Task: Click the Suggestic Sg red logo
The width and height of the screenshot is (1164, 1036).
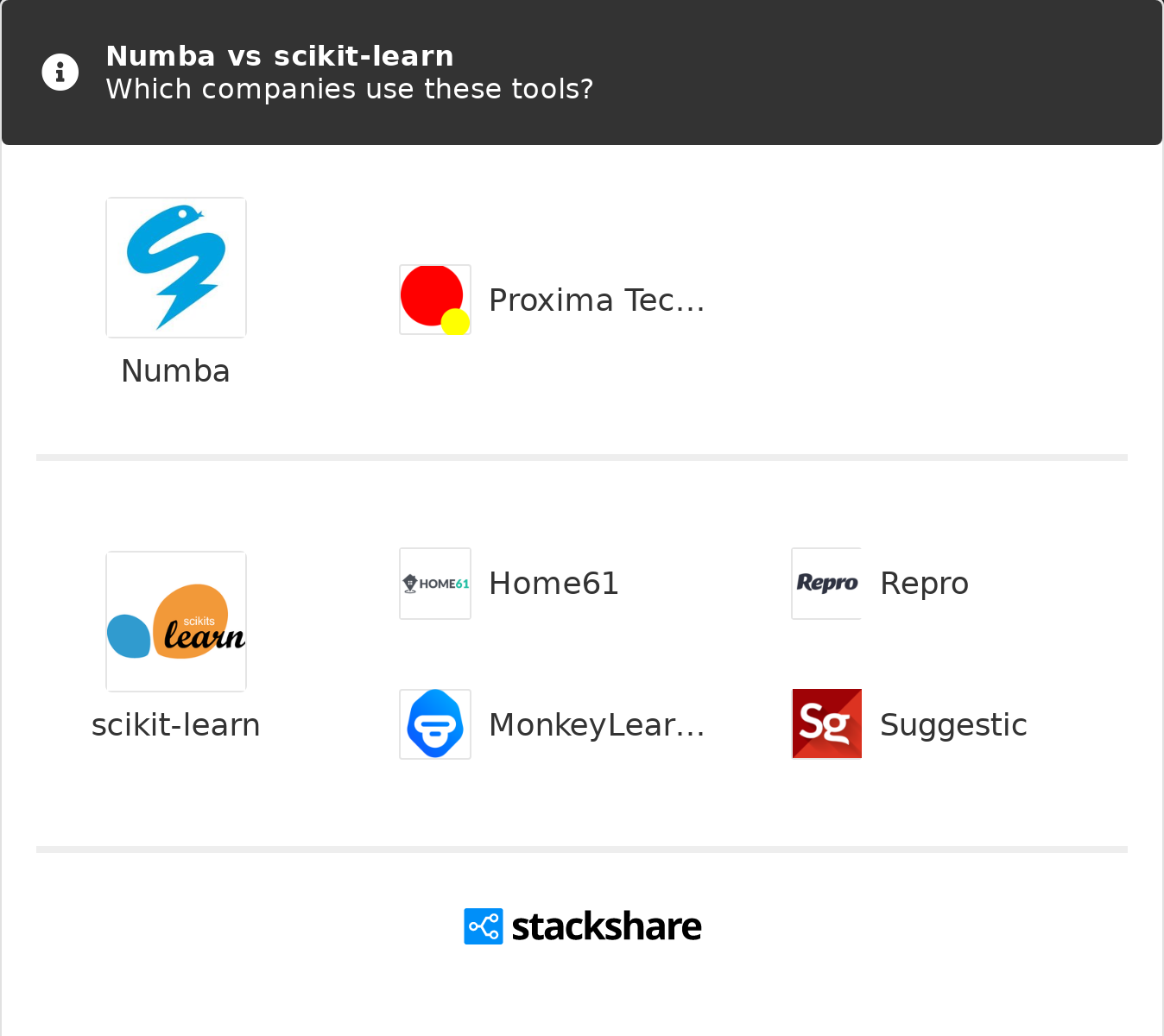Action: click(x=826, y=724)
